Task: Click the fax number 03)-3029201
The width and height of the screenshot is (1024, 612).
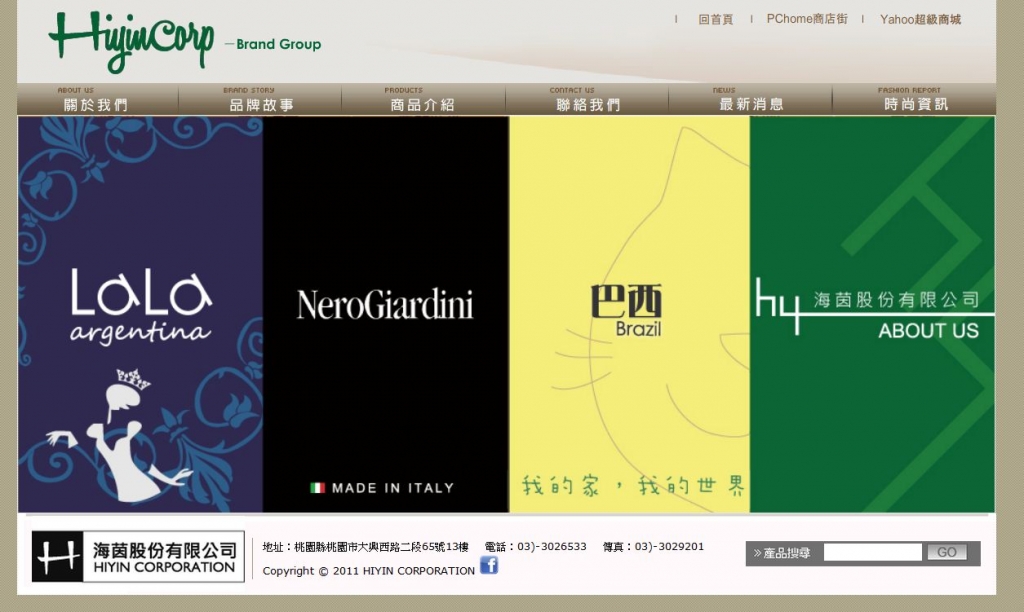Action: coord(669,547)
